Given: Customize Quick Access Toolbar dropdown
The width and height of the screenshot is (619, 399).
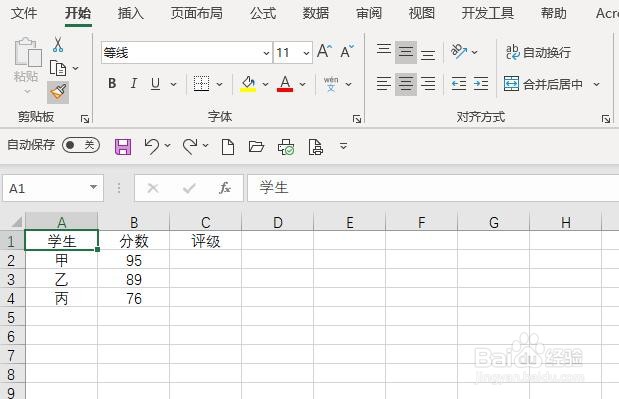Looking at the screenshot, I should 343,146.
